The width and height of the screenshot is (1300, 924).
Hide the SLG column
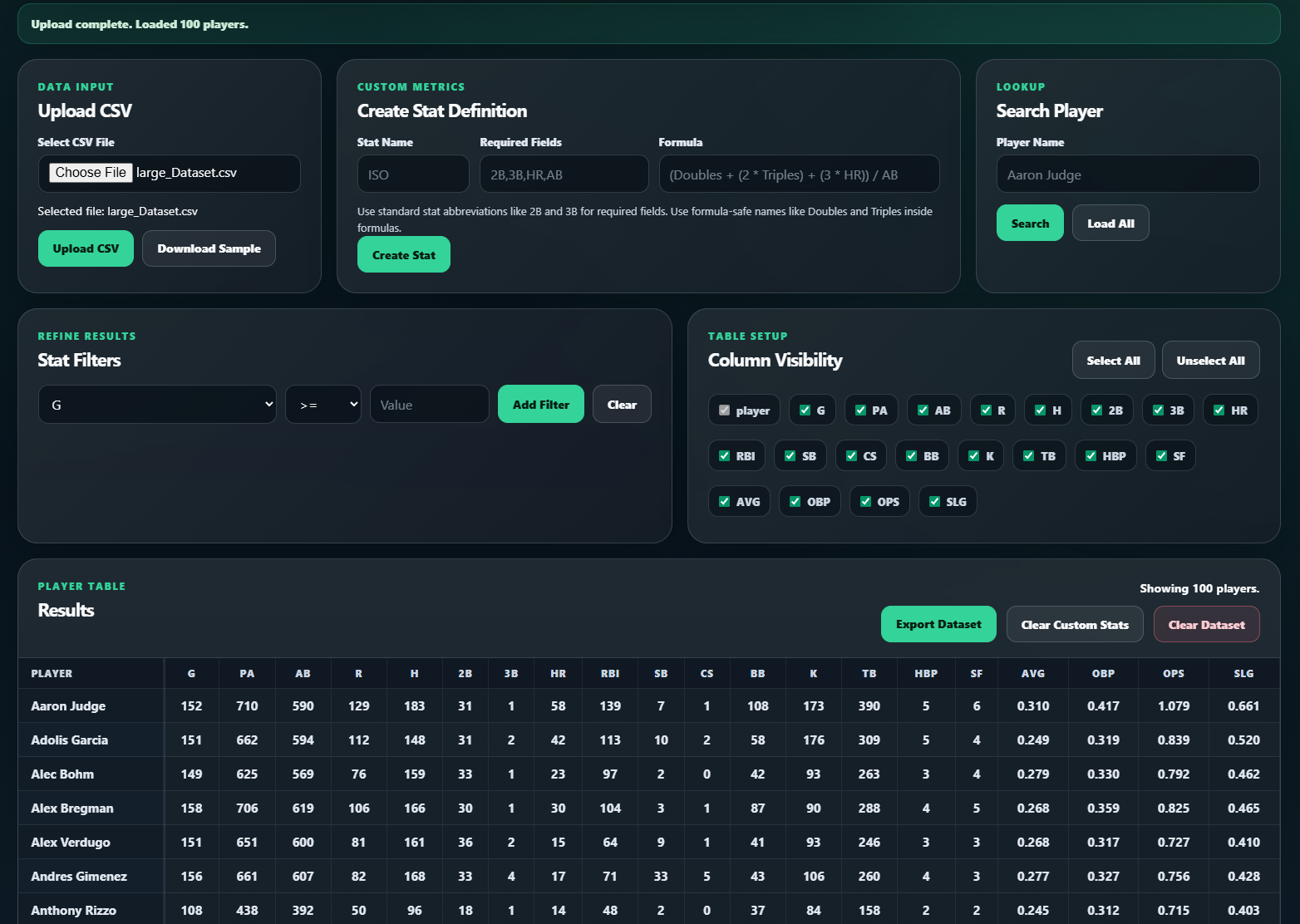934,501
